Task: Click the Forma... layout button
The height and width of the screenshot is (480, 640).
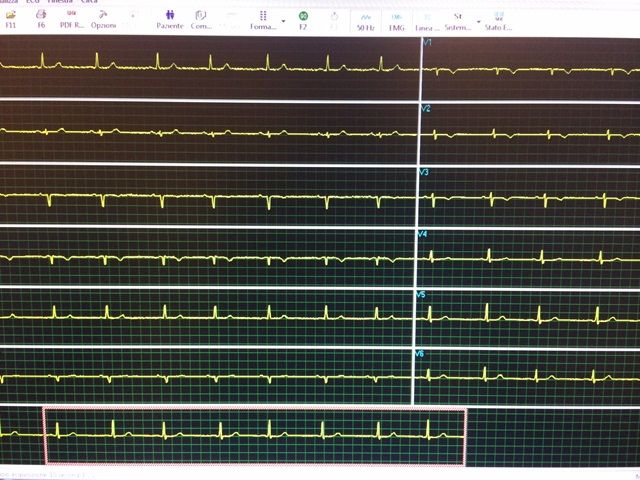Action: click(263, 18)
